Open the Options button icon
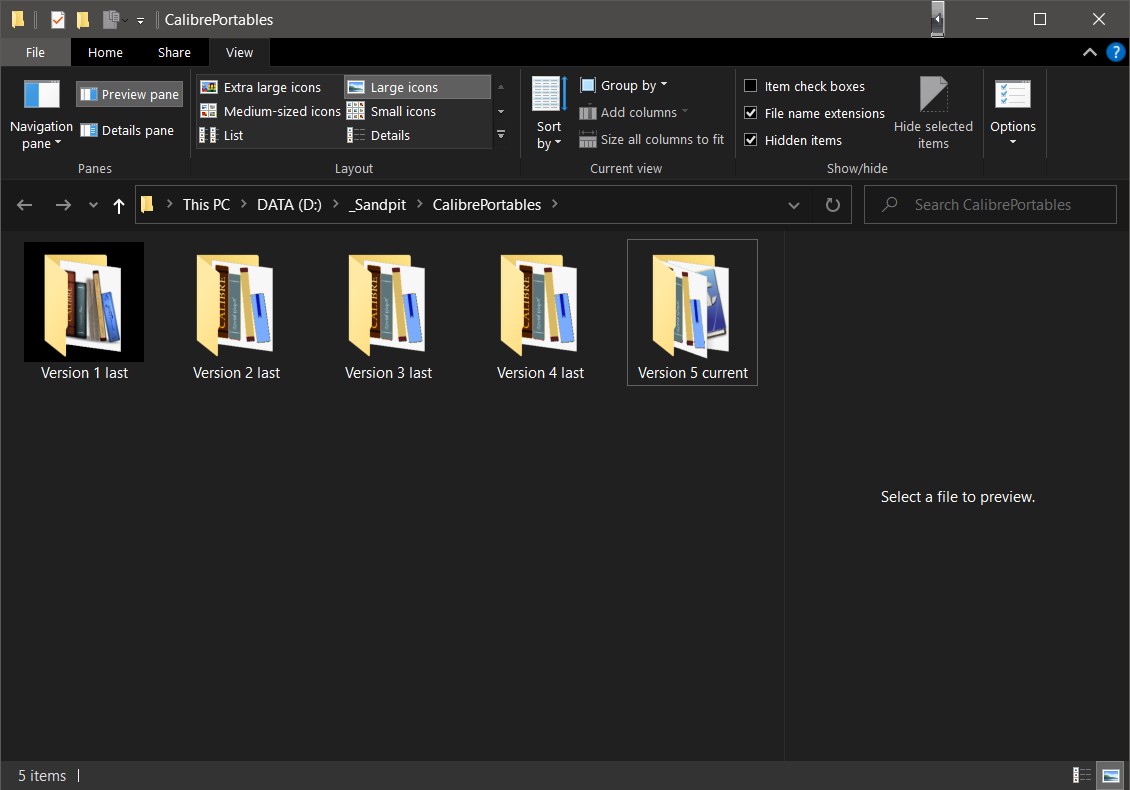The width and height of the screenshot is (1130, 790). point(1013,96)
